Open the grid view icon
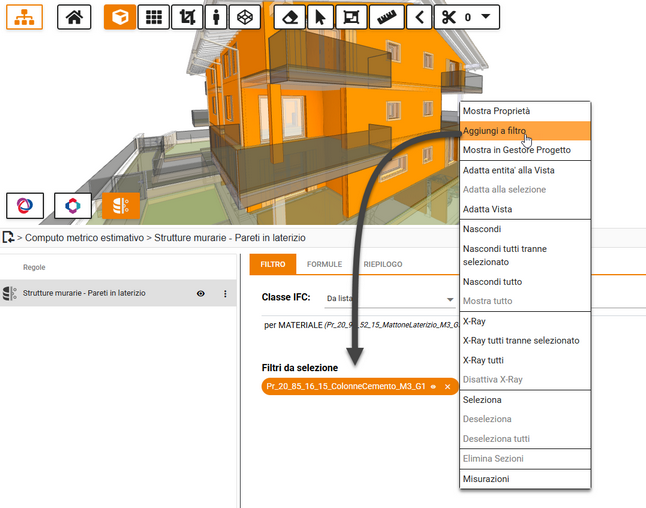This screenshot has height=508, width=646. (154, 17)
